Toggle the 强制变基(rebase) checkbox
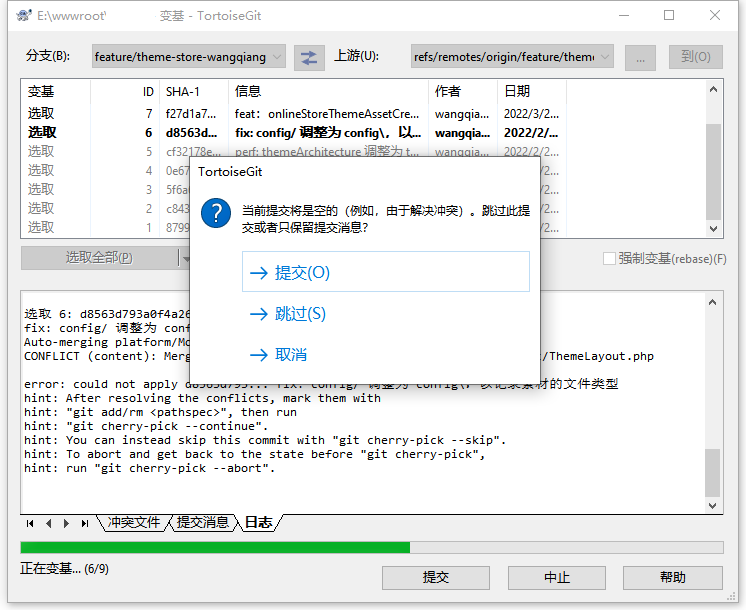Screen dimensions: 746x610 609,259
